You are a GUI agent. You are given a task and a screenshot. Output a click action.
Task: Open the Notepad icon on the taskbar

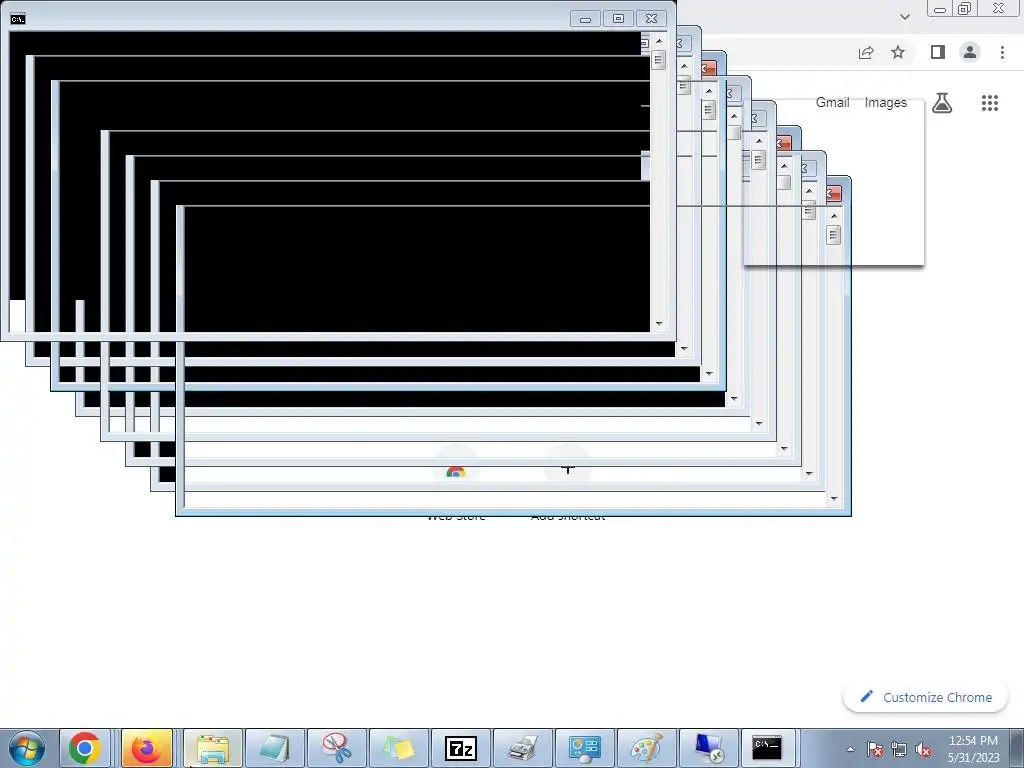click(274, 748)
